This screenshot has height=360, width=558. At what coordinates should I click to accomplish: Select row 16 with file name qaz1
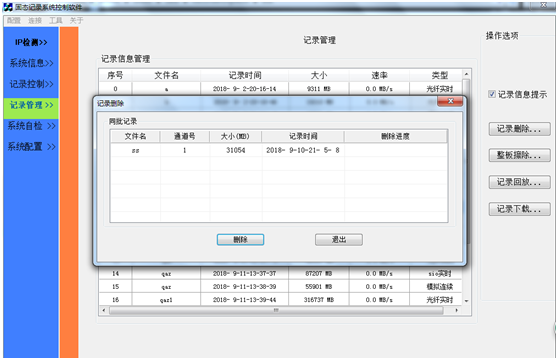(x=281, y=300)
